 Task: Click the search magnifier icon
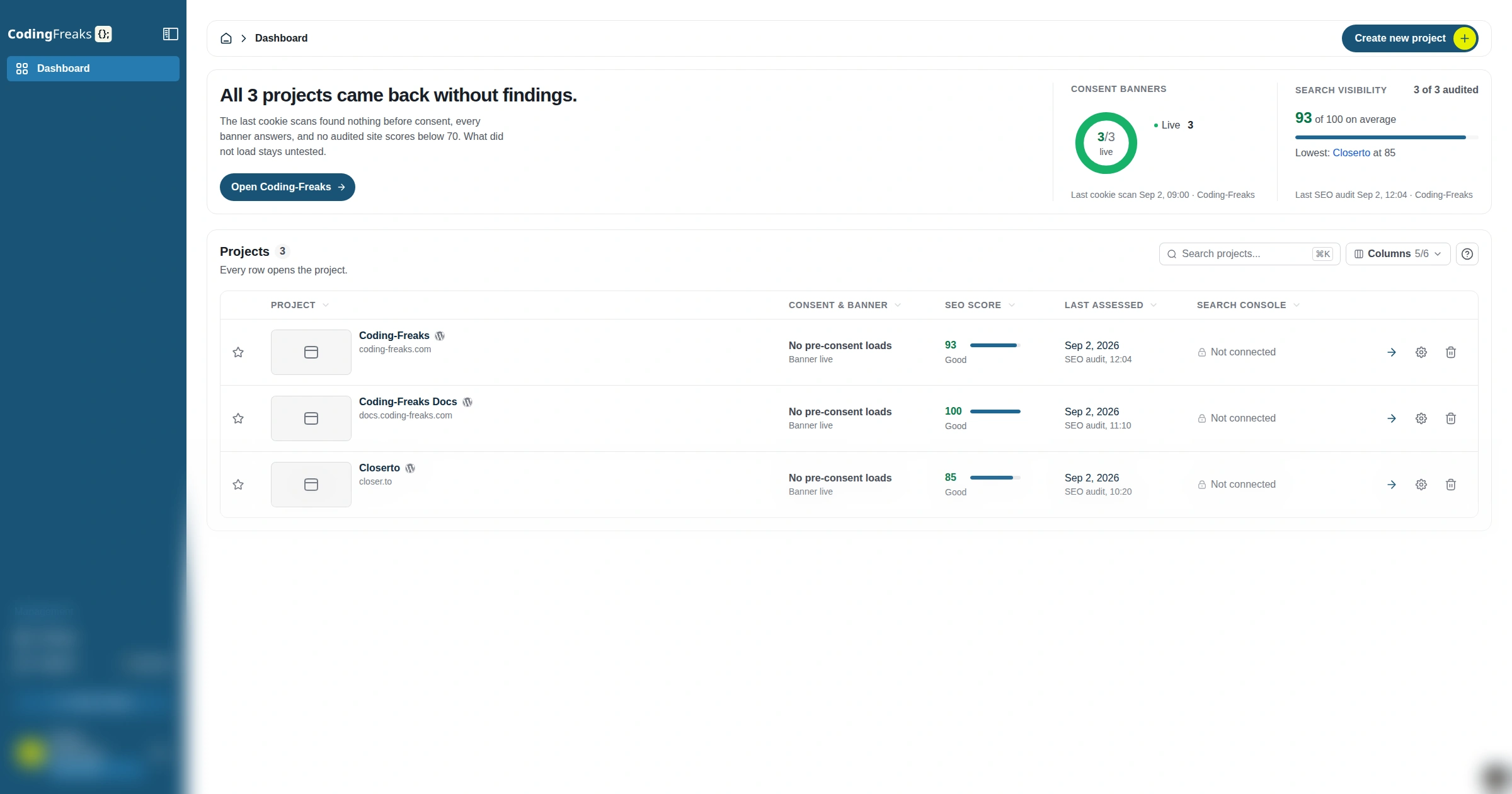tap(1172, 254)
